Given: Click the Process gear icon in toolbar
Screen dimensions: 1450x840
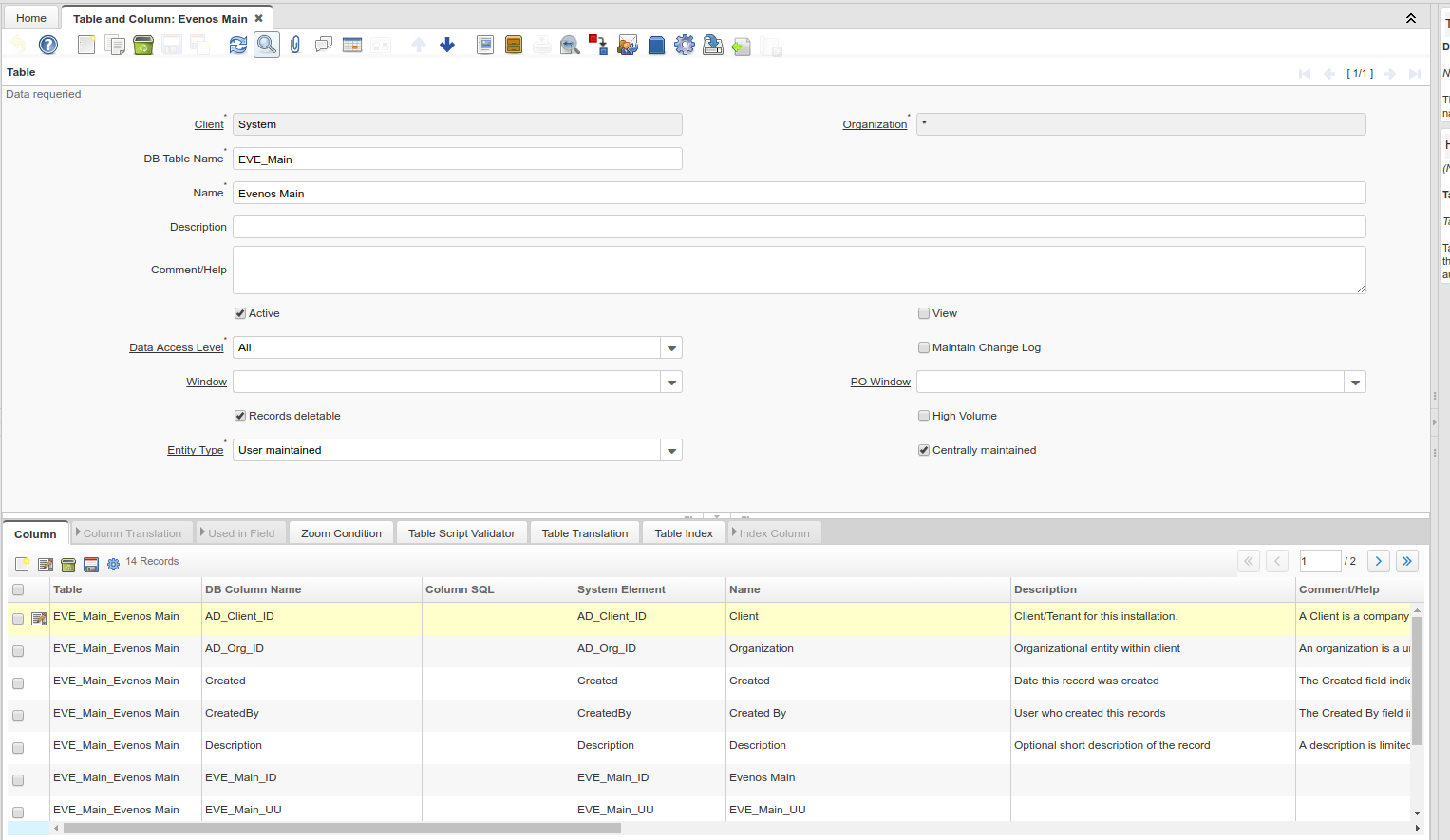Looking at the screenshot, I should click(685, 45).
